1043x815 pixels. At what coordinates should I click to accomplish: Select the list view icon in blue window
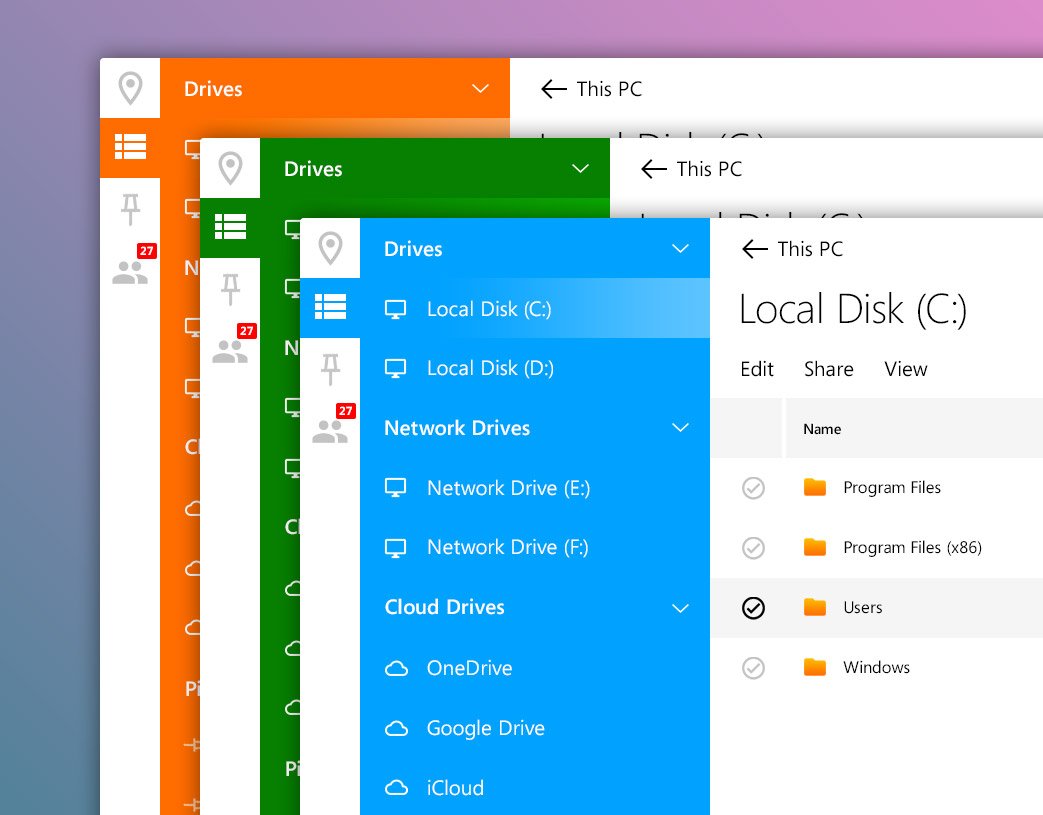pos(331,307)
